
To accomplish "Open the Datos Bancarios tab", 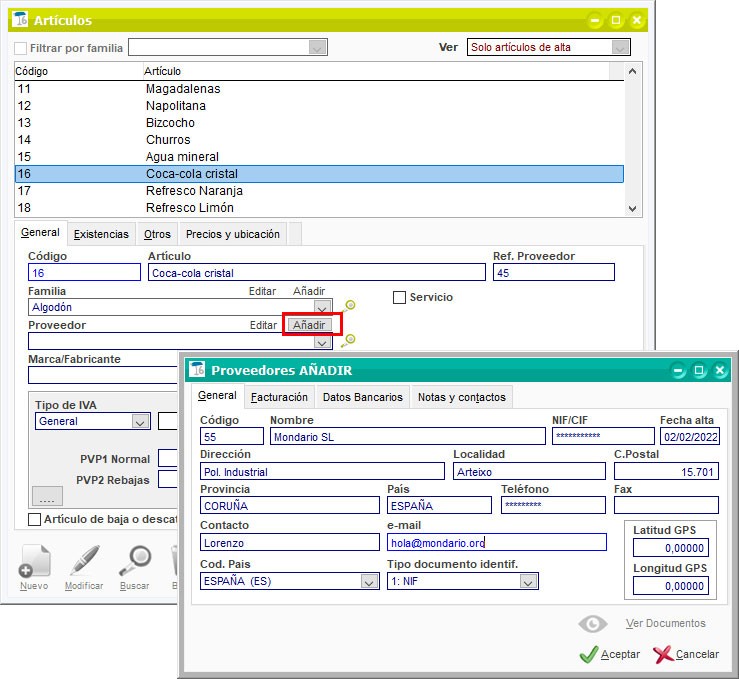I will pyautogui.click(x=363, y=397).
